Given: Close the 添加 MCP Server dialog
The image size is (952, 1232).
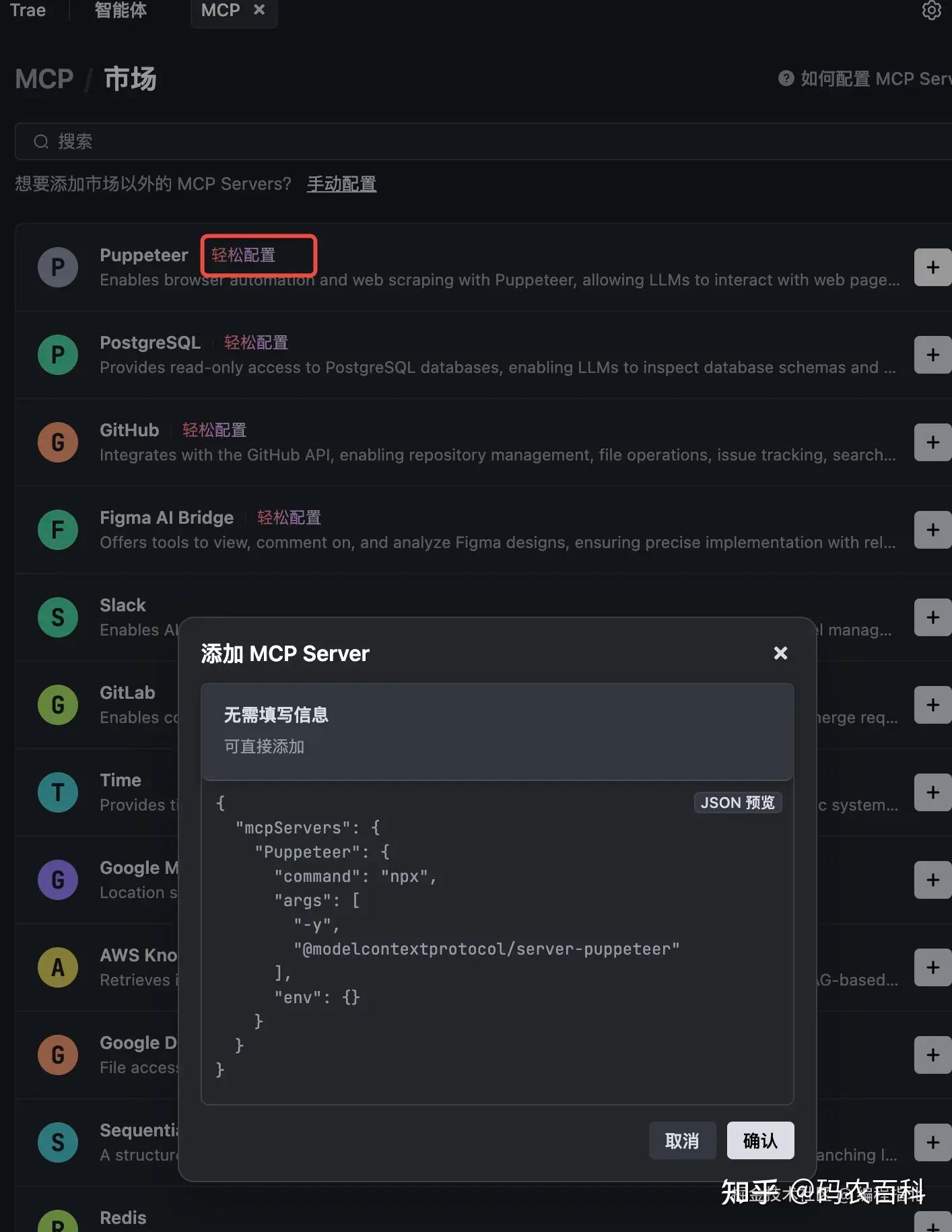Looking at the screenshot, I should pyautogui.click(x=780, y=653).
